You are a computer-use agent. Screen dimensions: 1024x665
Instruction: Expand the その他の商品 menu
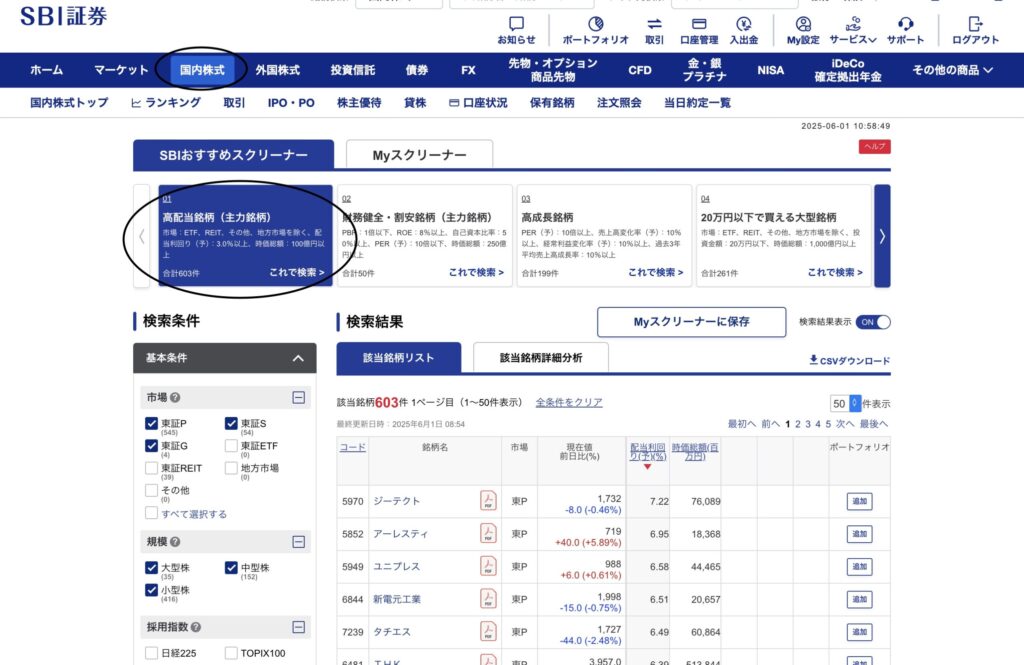click(x=952, y=70)
